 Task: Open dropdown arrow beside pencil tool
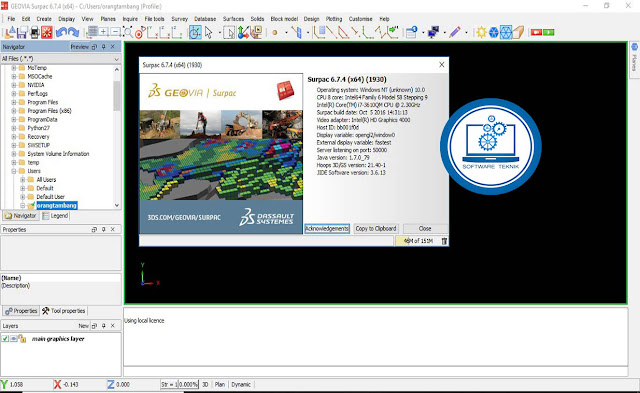[466, 33]
